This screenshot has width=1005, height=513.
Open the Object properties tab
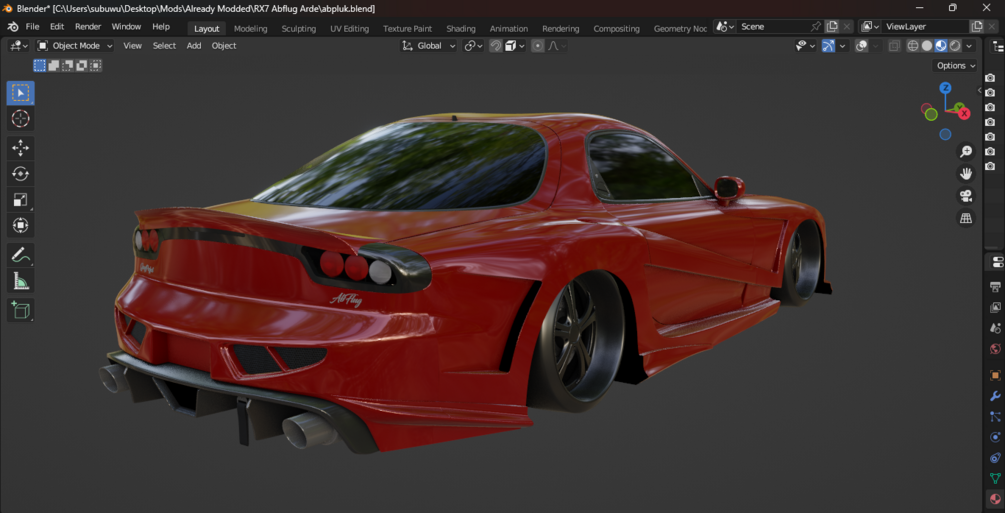995,375
